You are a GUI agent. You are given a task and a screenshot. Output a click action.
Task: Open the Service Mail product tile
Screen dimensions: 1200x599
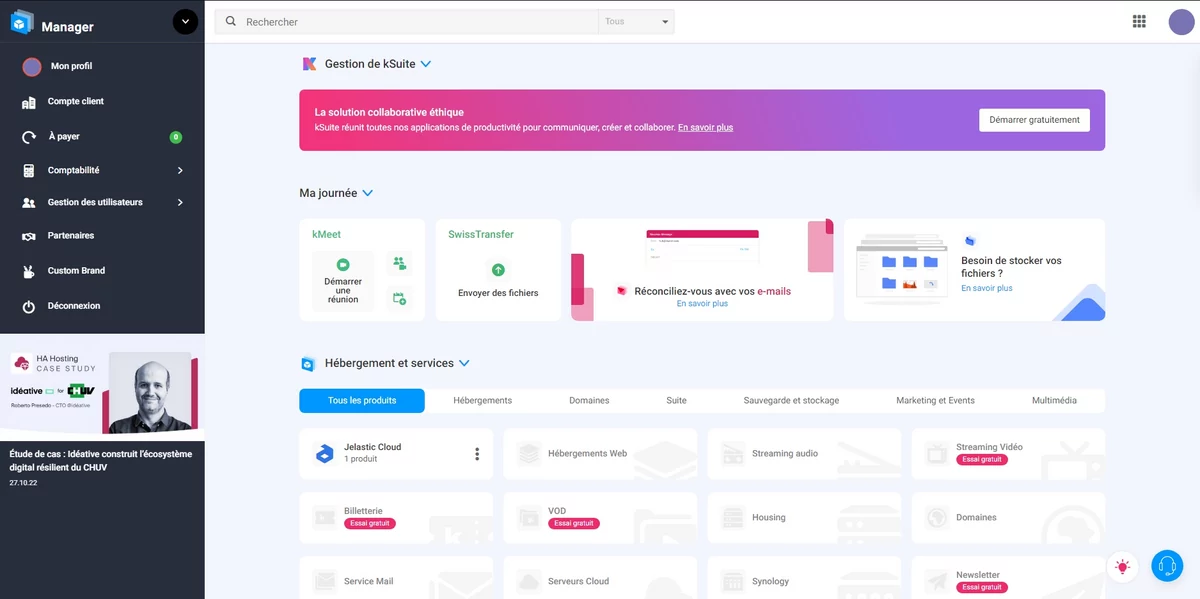[396, 578]
